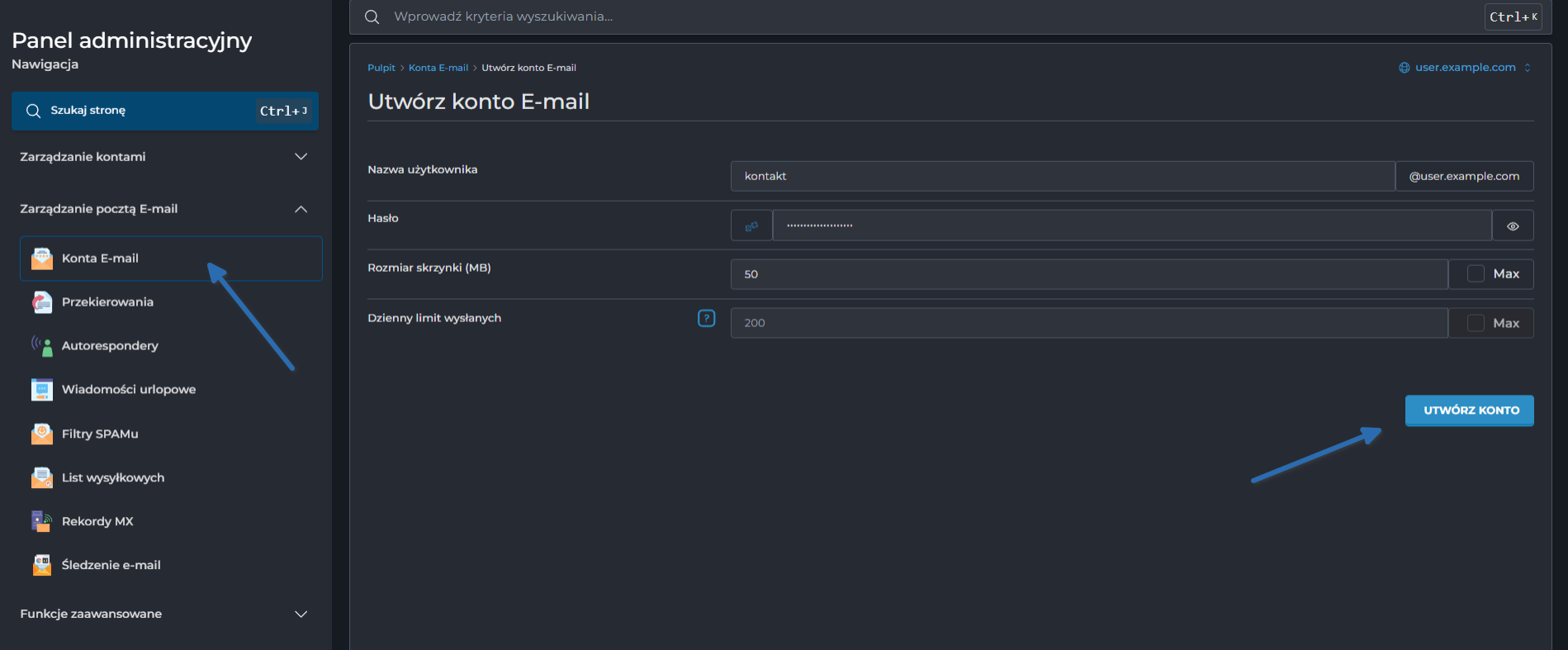Generate a random password with dice icon
1568x650 pixels.
(x=751, y=225)
